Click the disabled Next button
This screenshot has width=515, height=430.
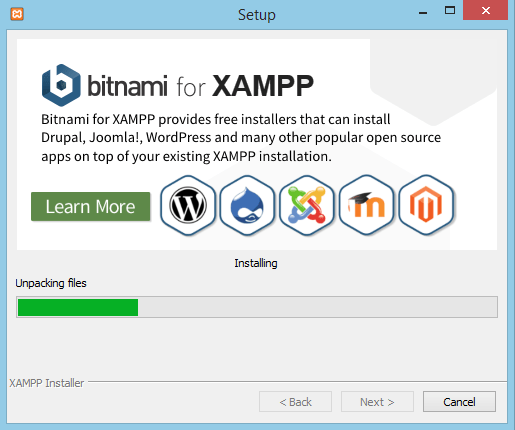377,402
